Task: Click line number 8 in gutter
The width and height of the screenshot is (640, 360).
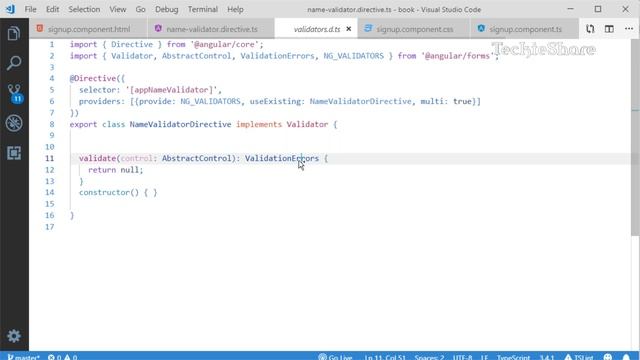Action: [x=51, y=124]
